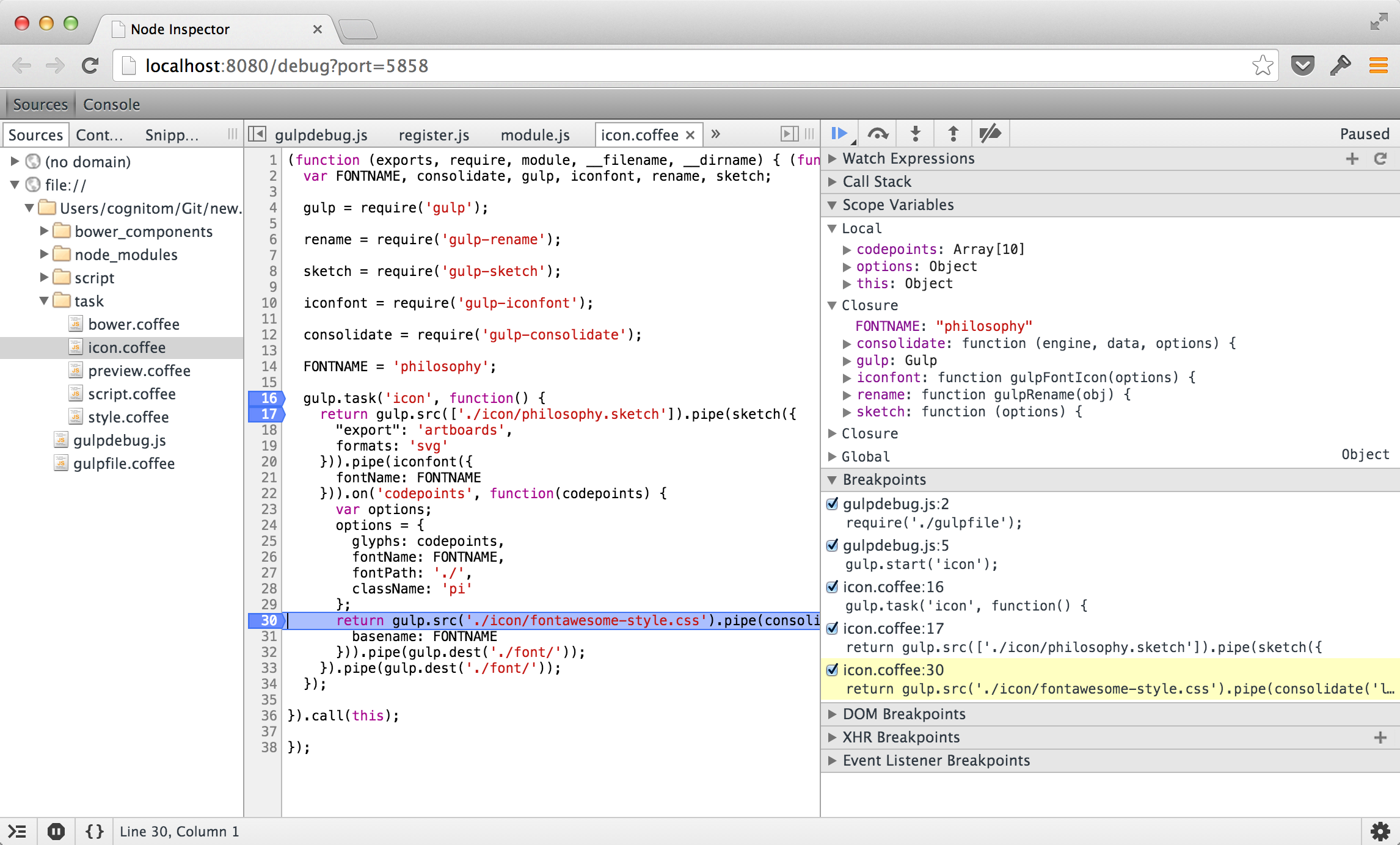Add a new watch expression
The width and height of the screenshot is (1400, 845).
(x=1351, y=158)
